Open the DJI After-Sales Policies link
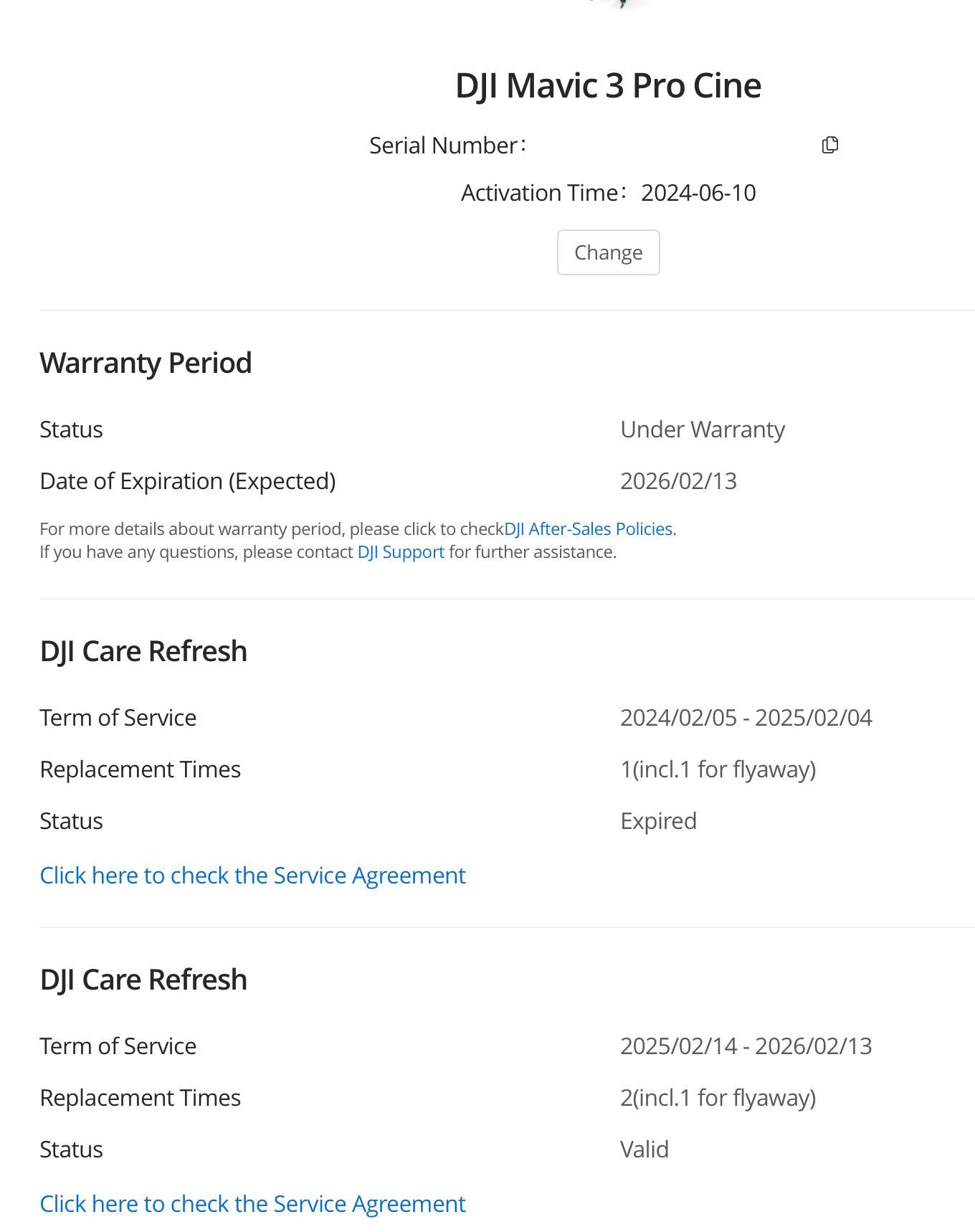The width and height of the screenshot is (975, 1232). point(589,529)
